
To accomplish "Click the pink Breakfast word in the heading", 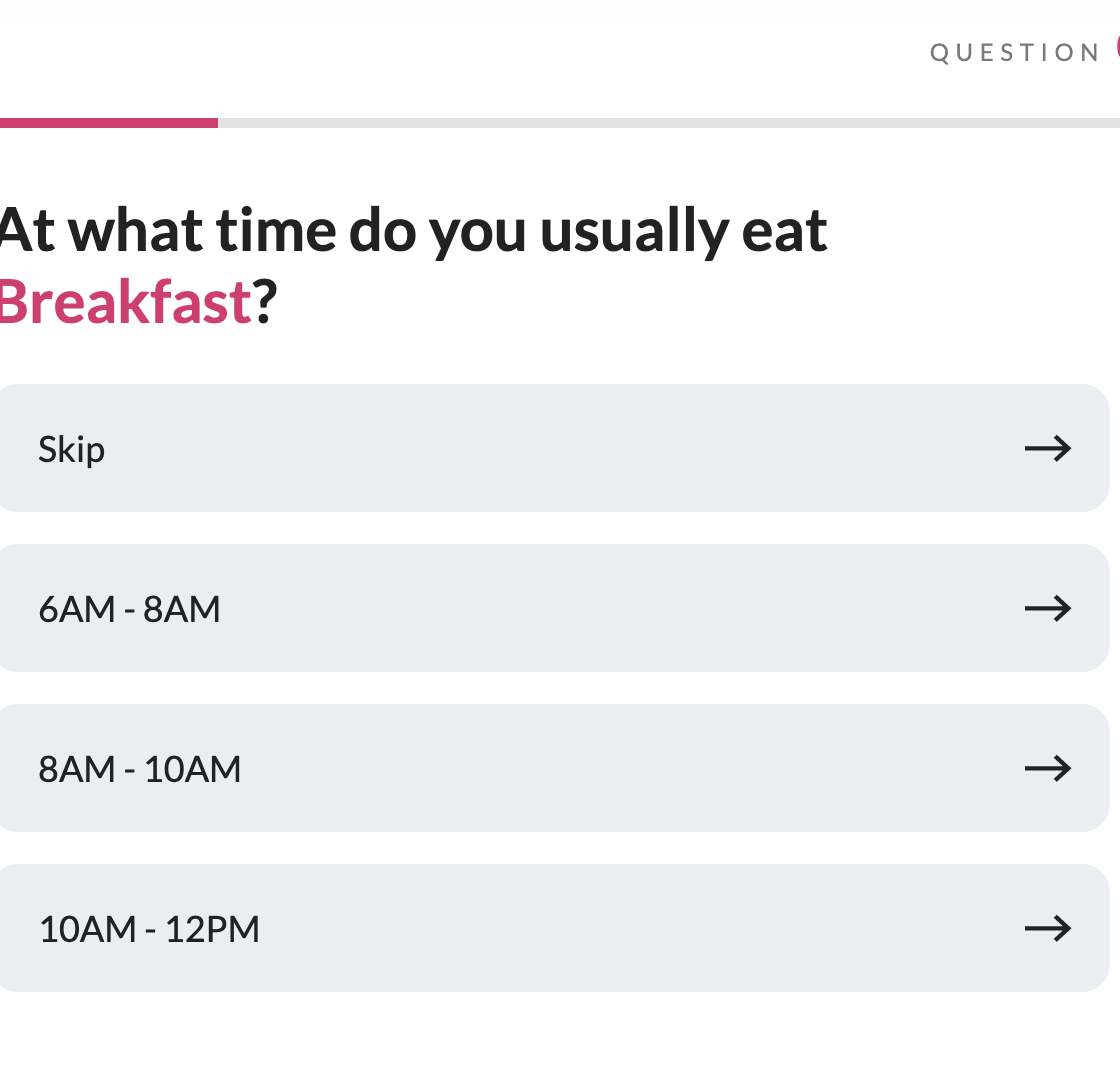I will (124, 301).
